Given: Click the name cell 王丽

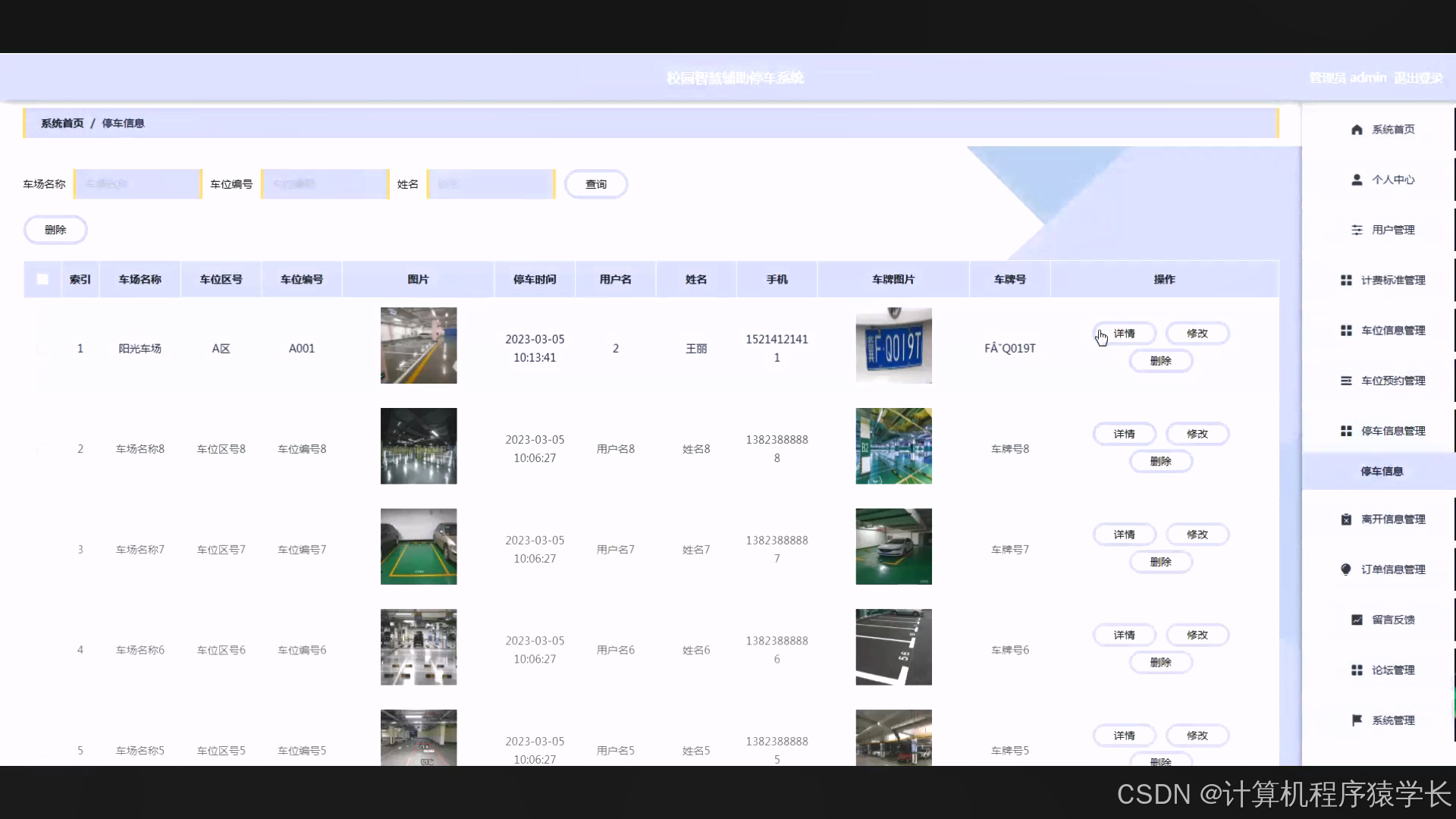Looking at the screenshot, I should pos(696,348).
